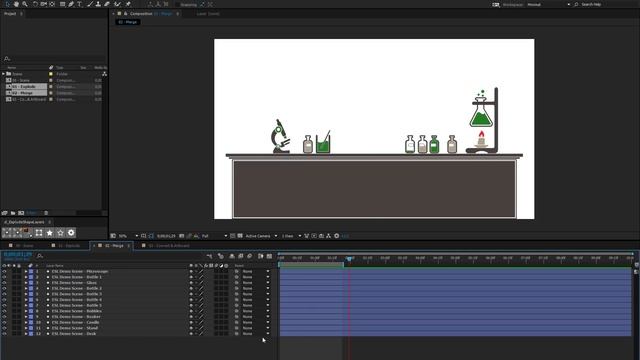Select the Eraser tool

tap(107, 4)
